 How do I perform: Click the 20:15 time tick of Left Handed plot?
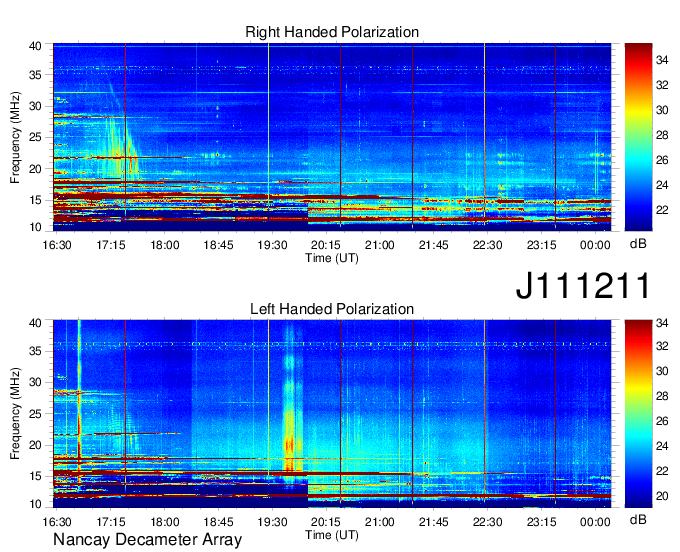[x=326, y=522]
